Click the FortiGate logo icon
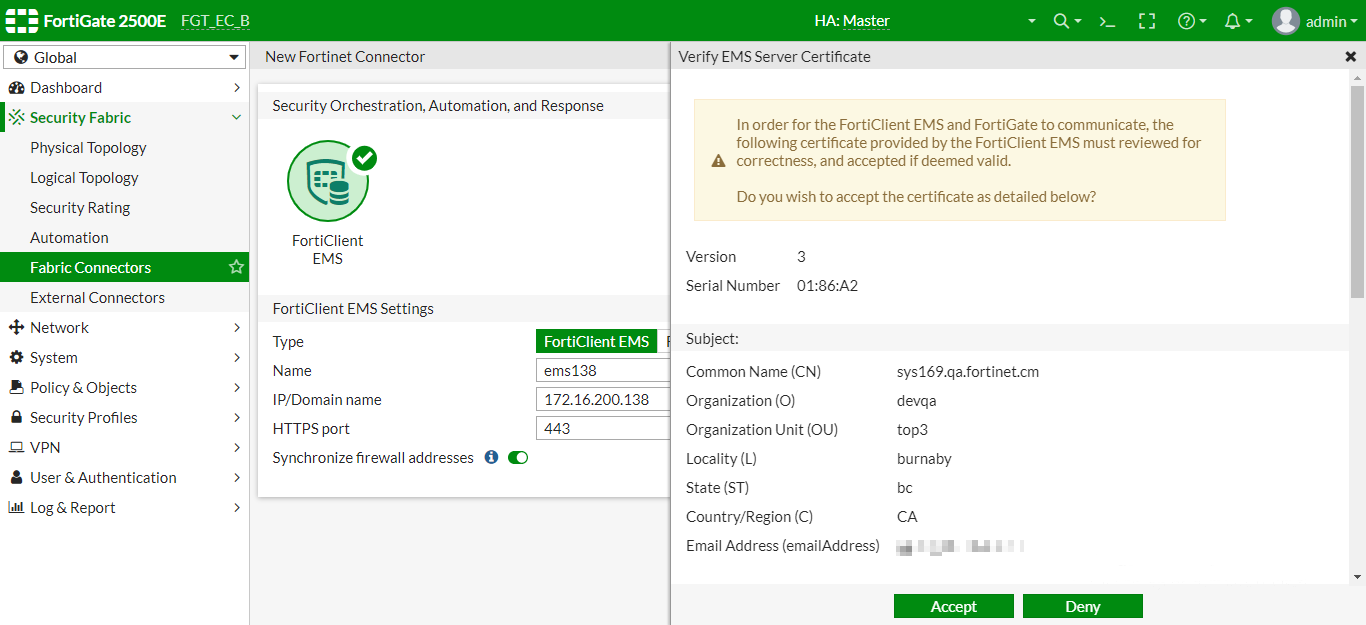 (20, 20)
